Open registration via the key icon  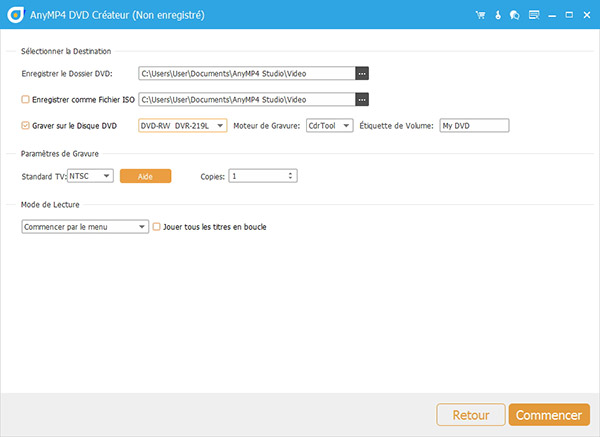click(x=498, y=15)
